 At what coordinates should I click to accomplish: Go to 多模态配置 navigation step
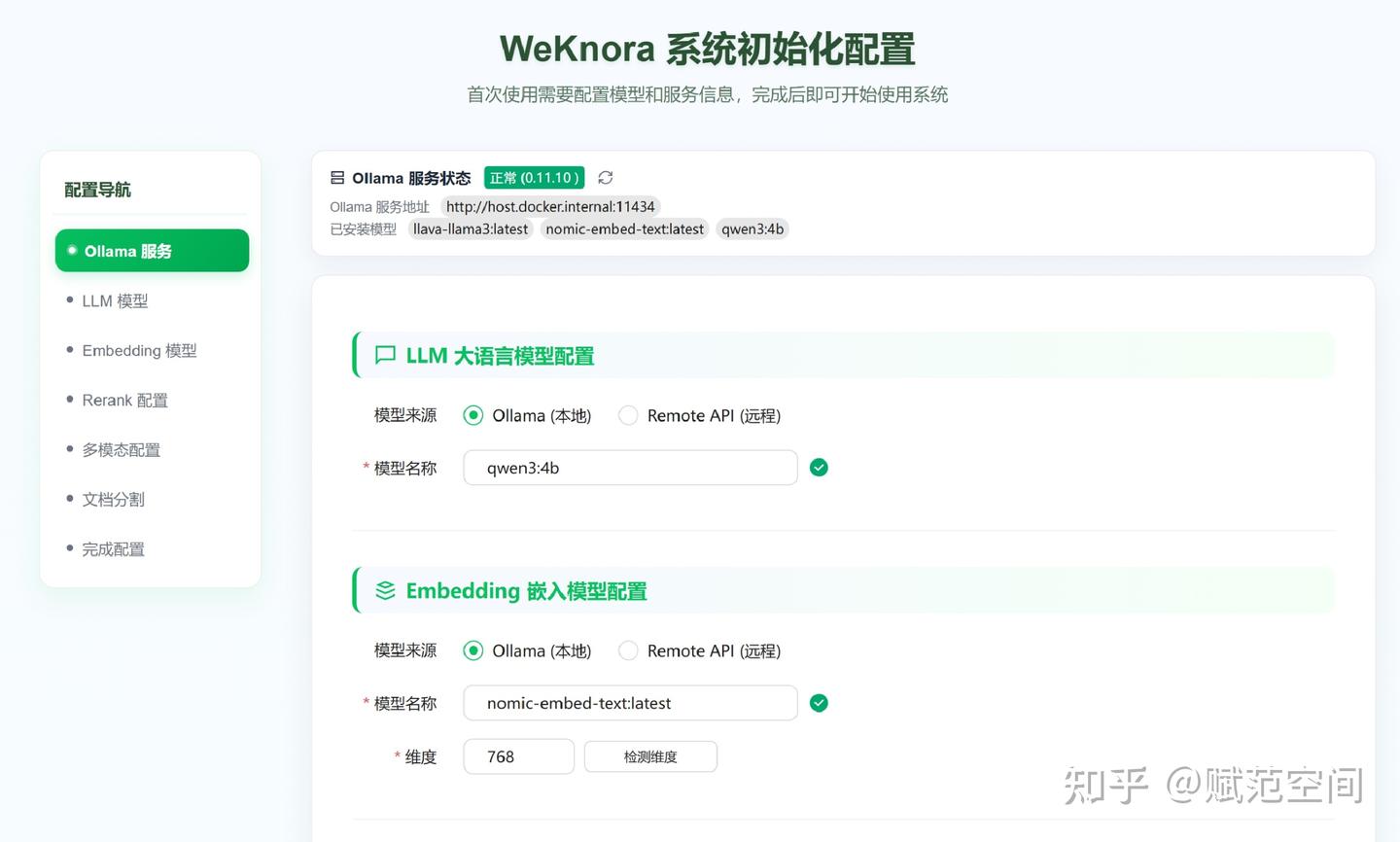coord(122,449)
